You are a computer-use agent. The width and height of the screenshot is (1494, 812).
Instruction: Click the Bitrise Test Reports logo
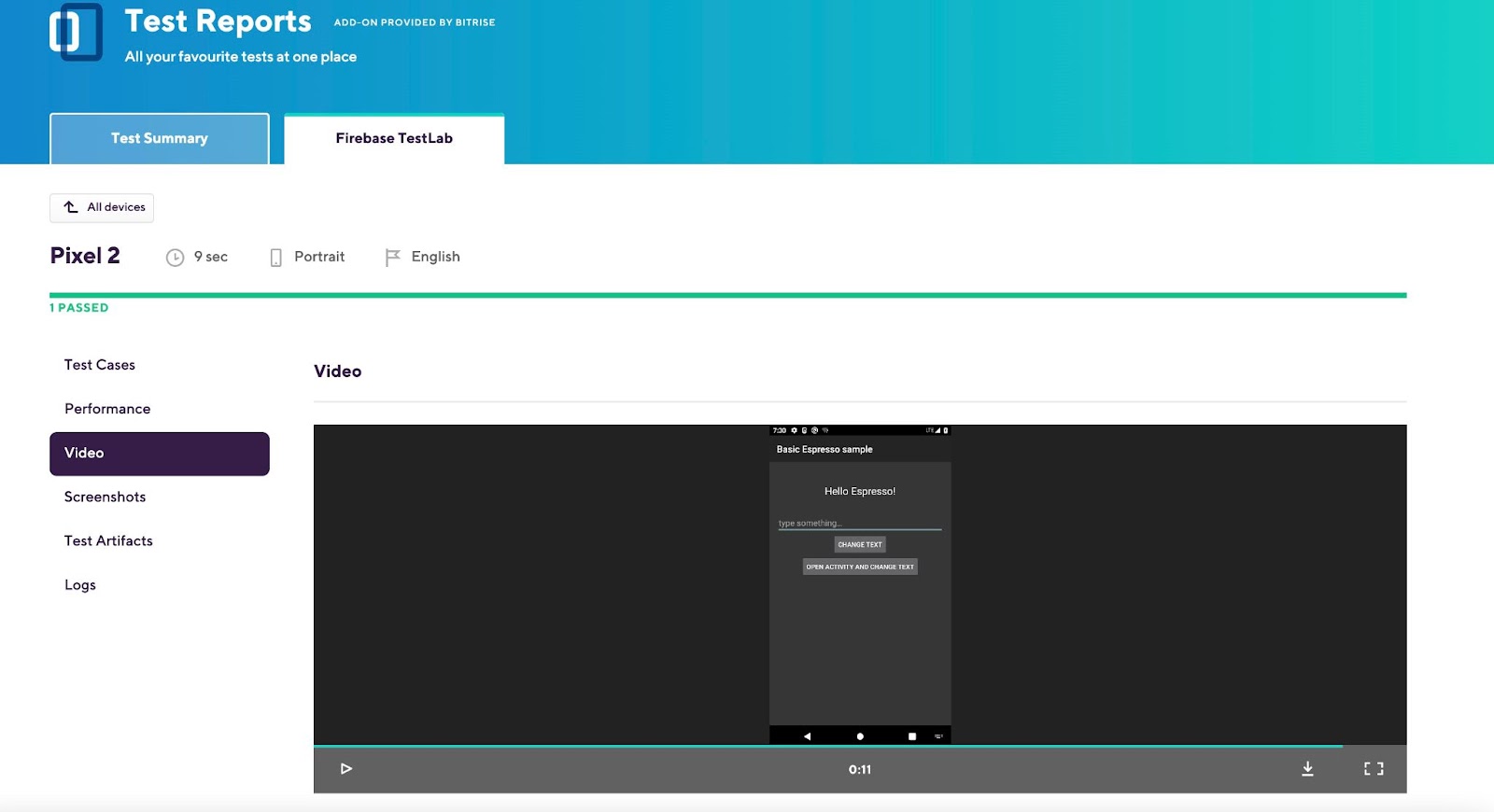click(76, 32)
